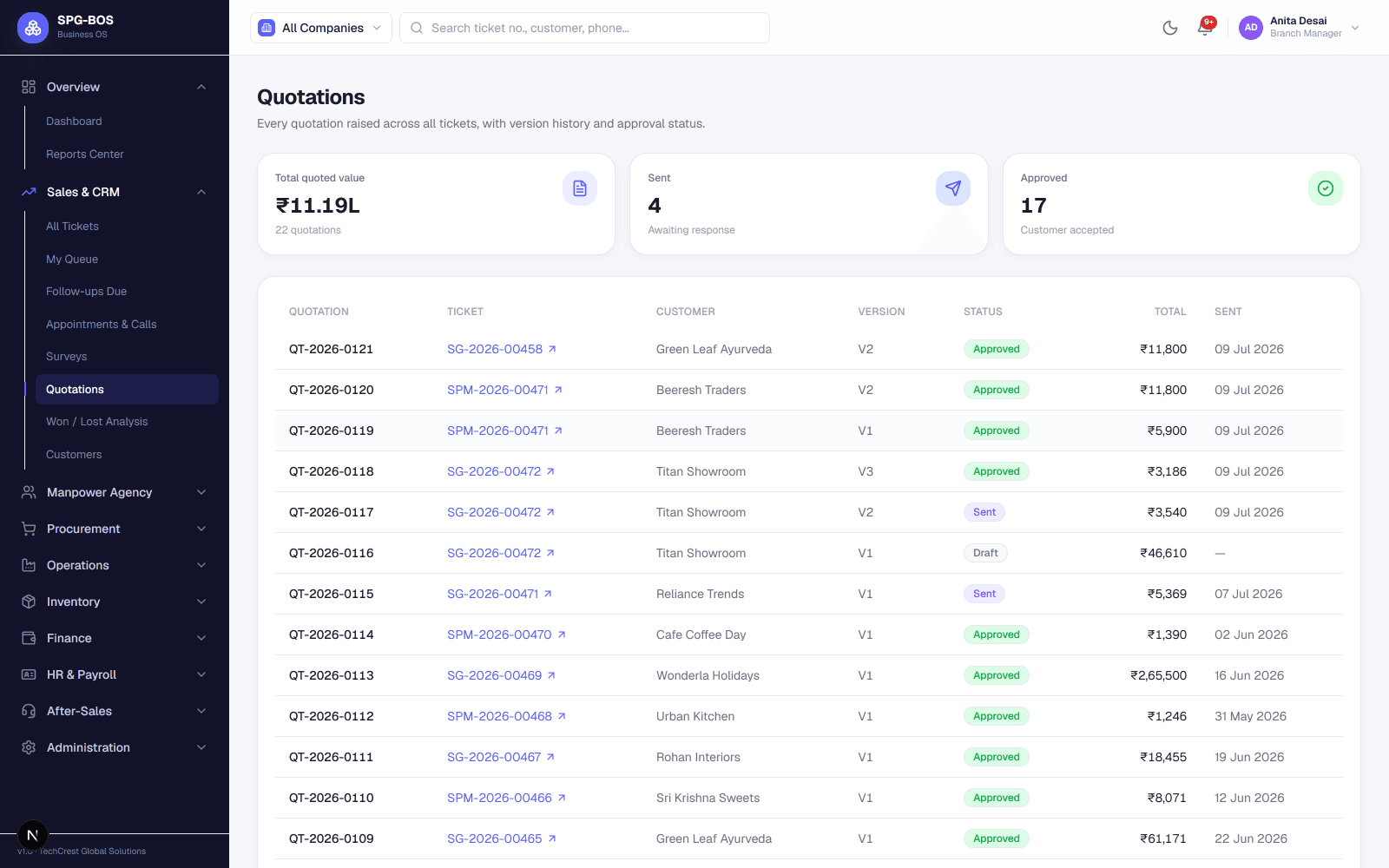This screenshot has width=1389, height=868.
Task: Expand the Manpower Agency section chevron
Action: coord(201,492)
